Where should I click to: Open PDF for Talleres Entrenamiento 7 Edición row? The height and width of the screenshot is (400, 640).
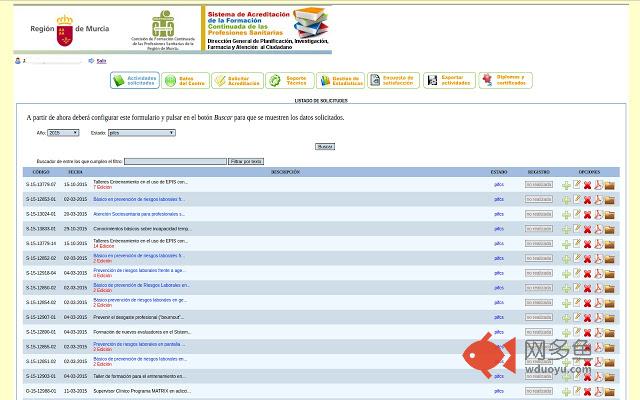coord(598,185)
